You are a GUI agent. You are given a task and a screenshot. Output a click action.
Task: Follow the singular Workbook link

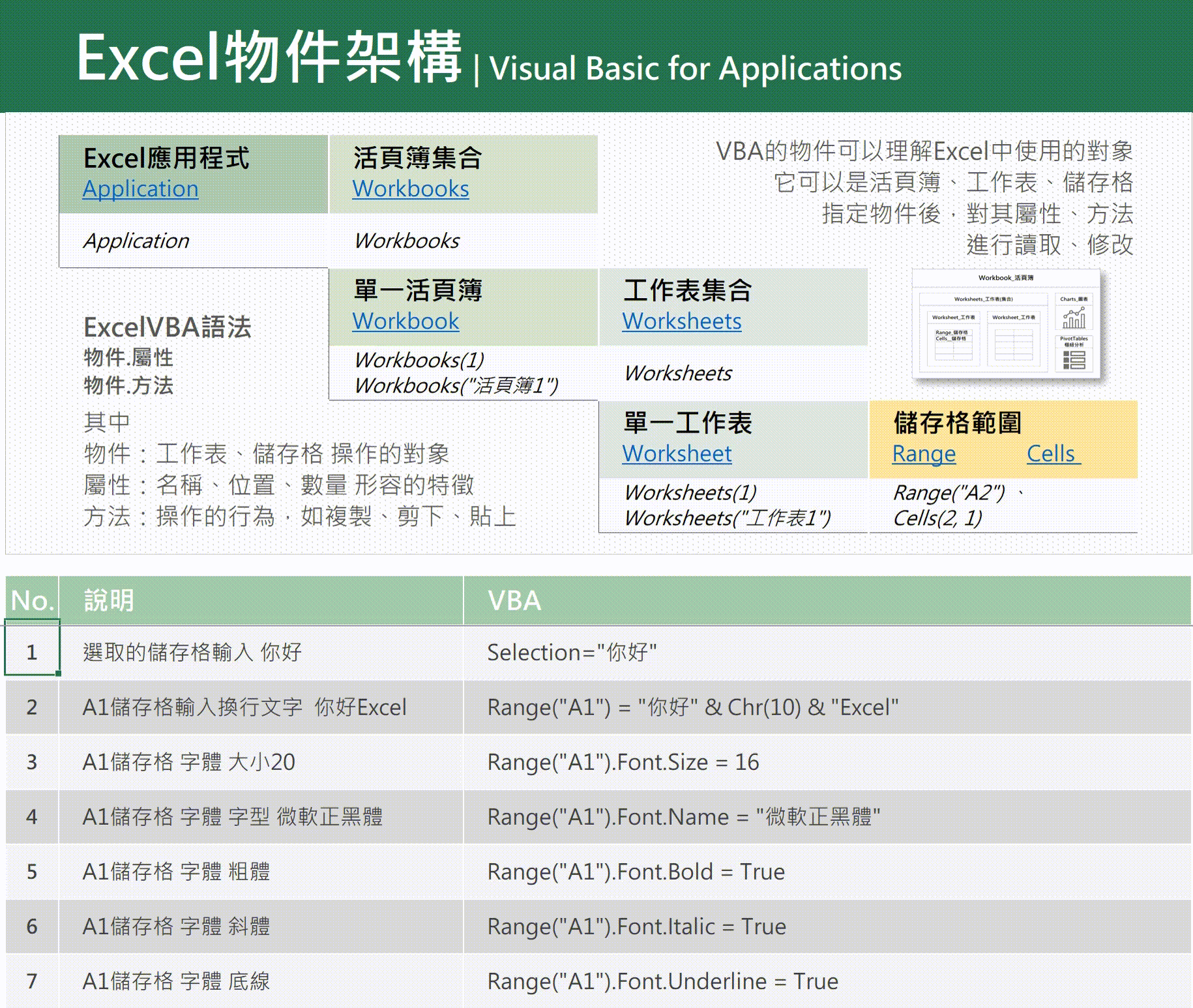pos(405,321)
